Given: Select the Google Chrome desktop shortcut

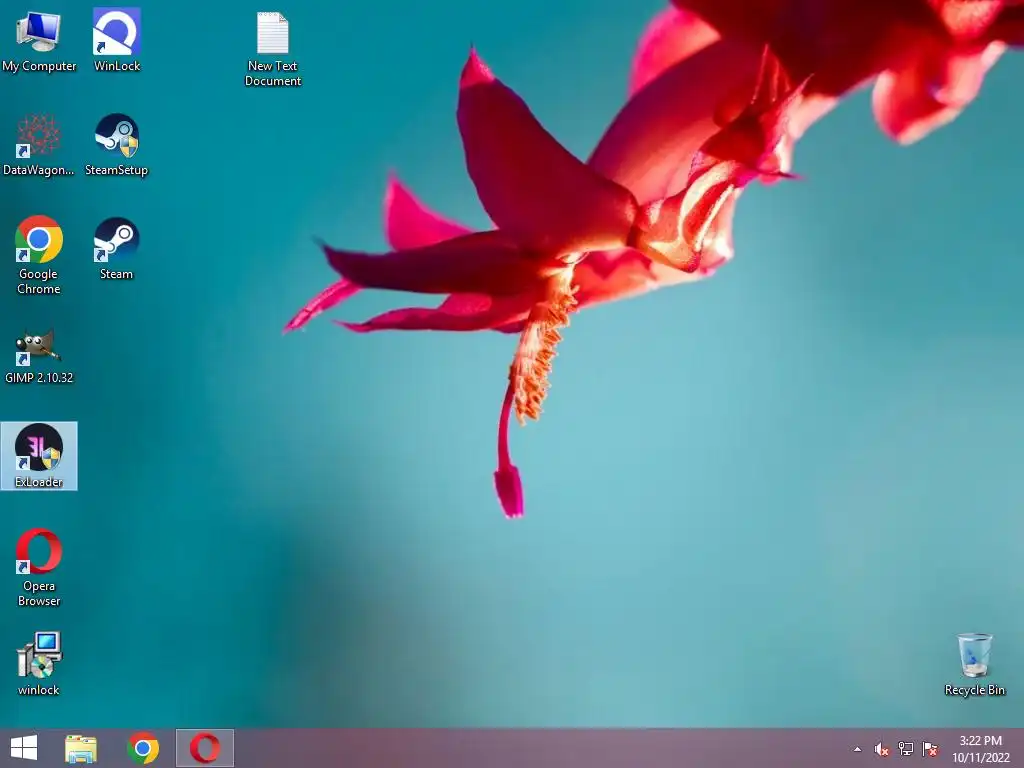Looking at the screenshot, I should [x=39, y=255].
